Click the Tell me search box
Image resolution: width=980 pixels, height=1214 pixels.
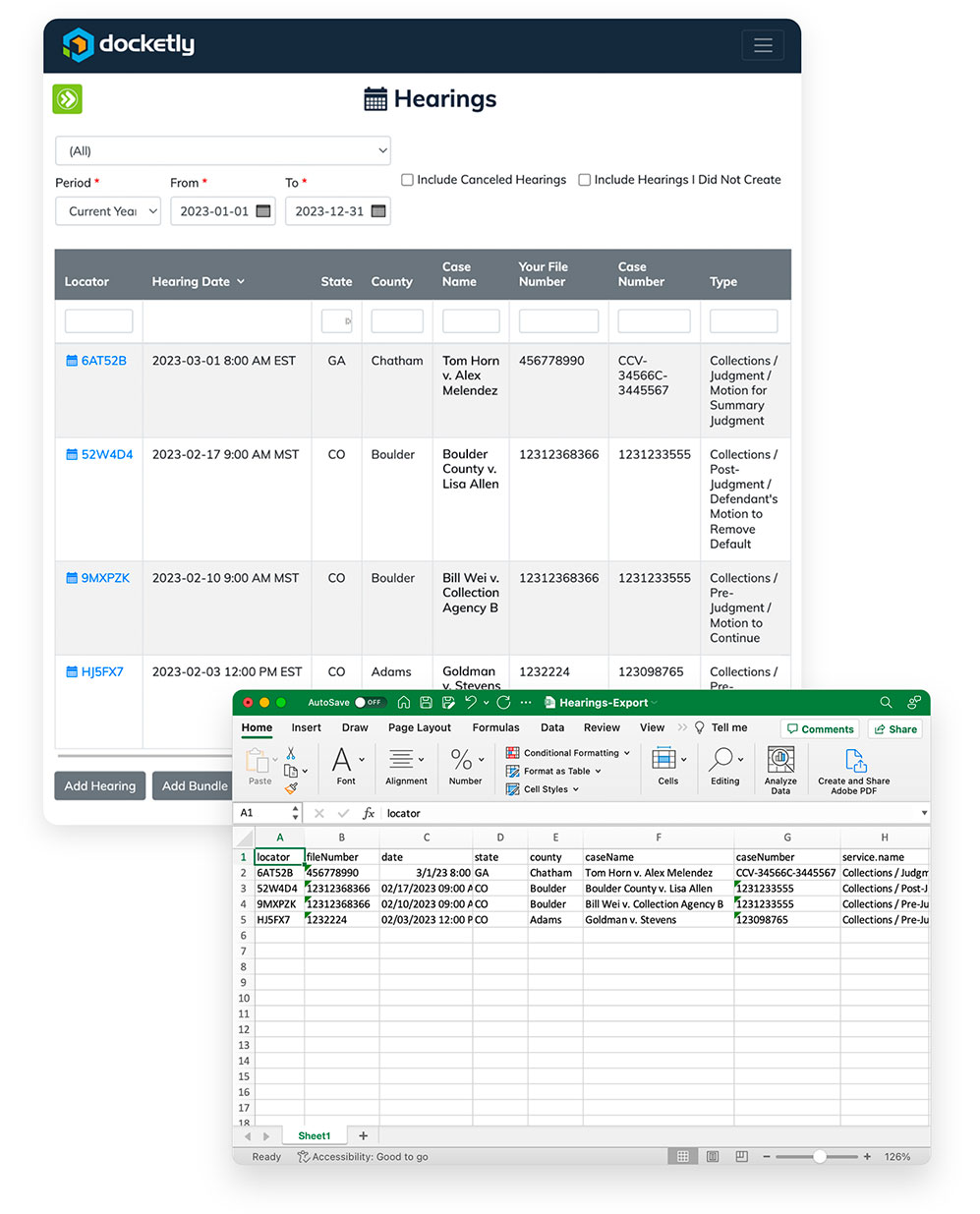(721, 727)
